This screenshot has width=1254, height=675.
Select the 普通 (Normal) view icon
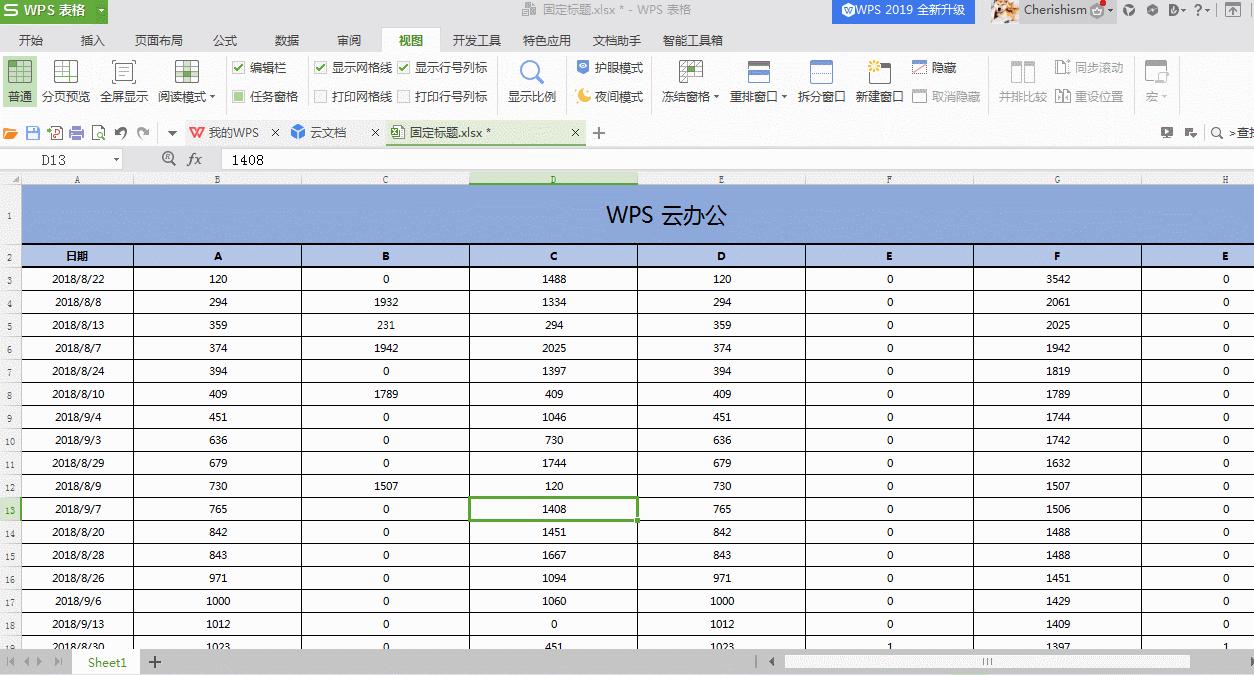(18, 80)
